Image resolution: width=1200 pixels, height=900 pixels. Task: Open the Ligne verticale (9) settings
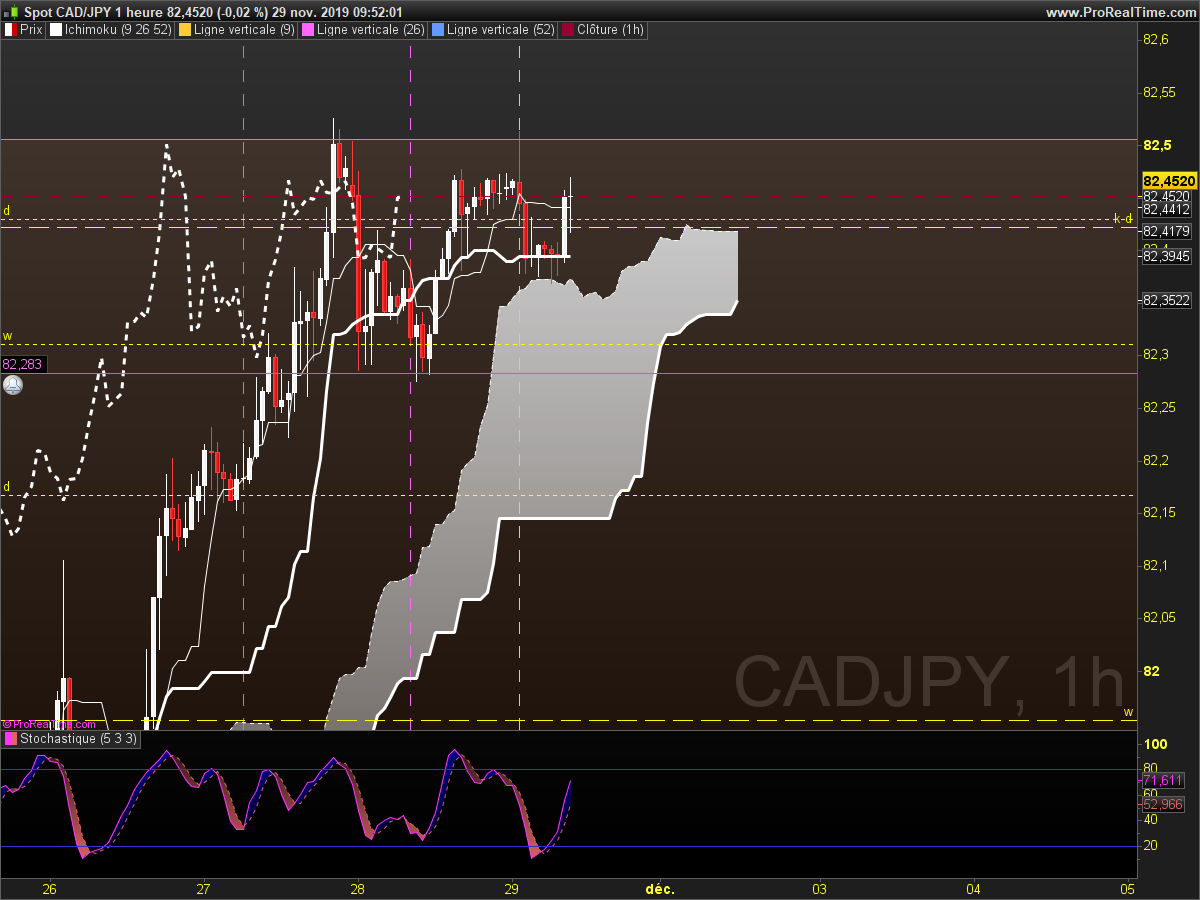click(x=237, y=30)
